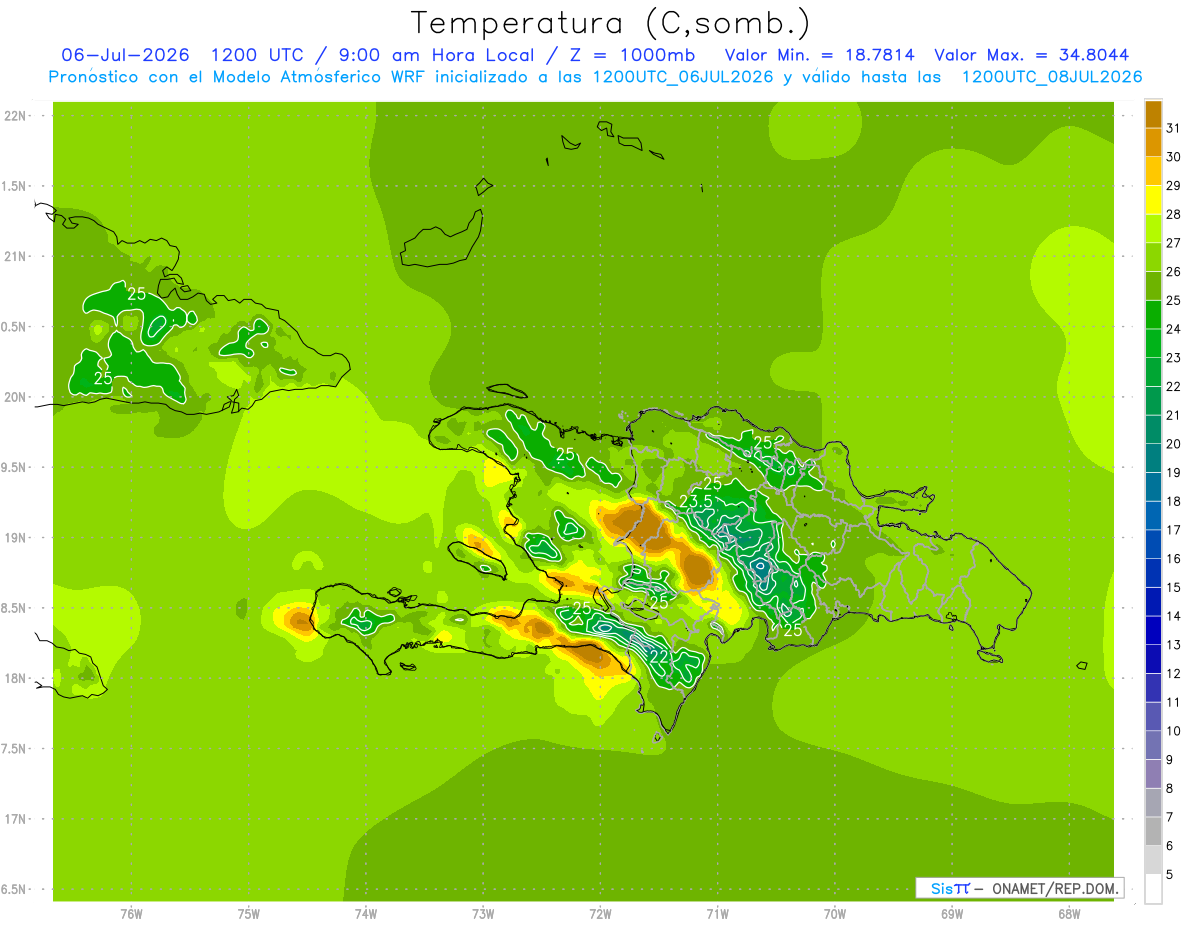Select the "Valor Max. = 34.8044" readout
Screen dimensions: 1200x927
click(x=1031, y=55)
